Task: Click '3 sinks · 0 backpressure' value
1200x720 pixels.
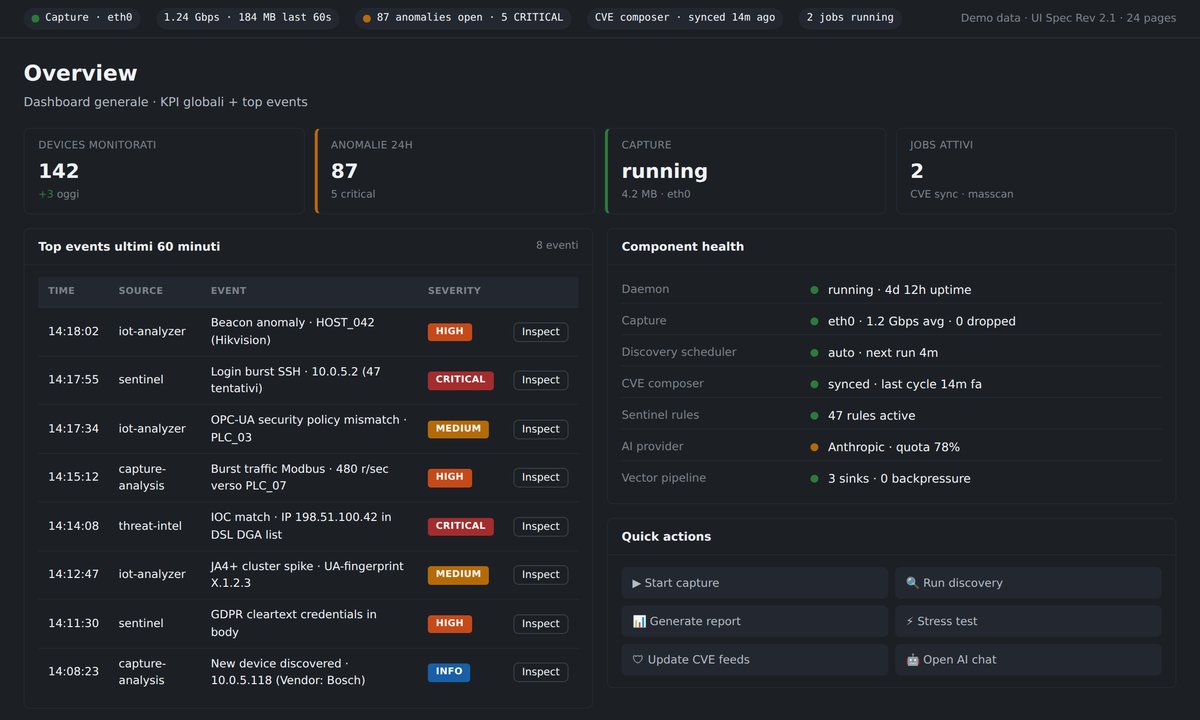Action: click(899, 479)
